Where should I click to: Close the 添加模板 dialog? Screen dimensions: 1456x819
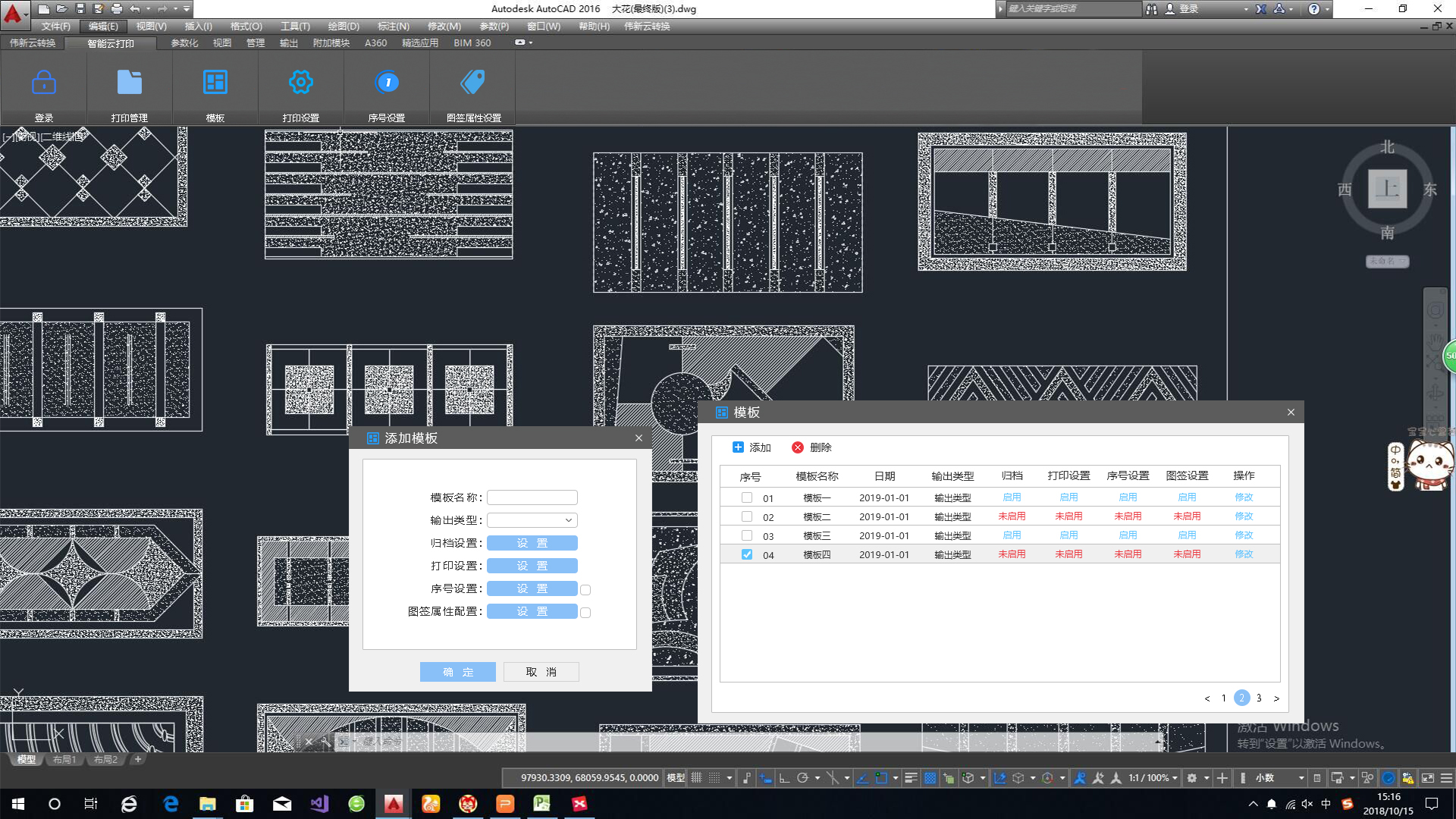[639, 438]
